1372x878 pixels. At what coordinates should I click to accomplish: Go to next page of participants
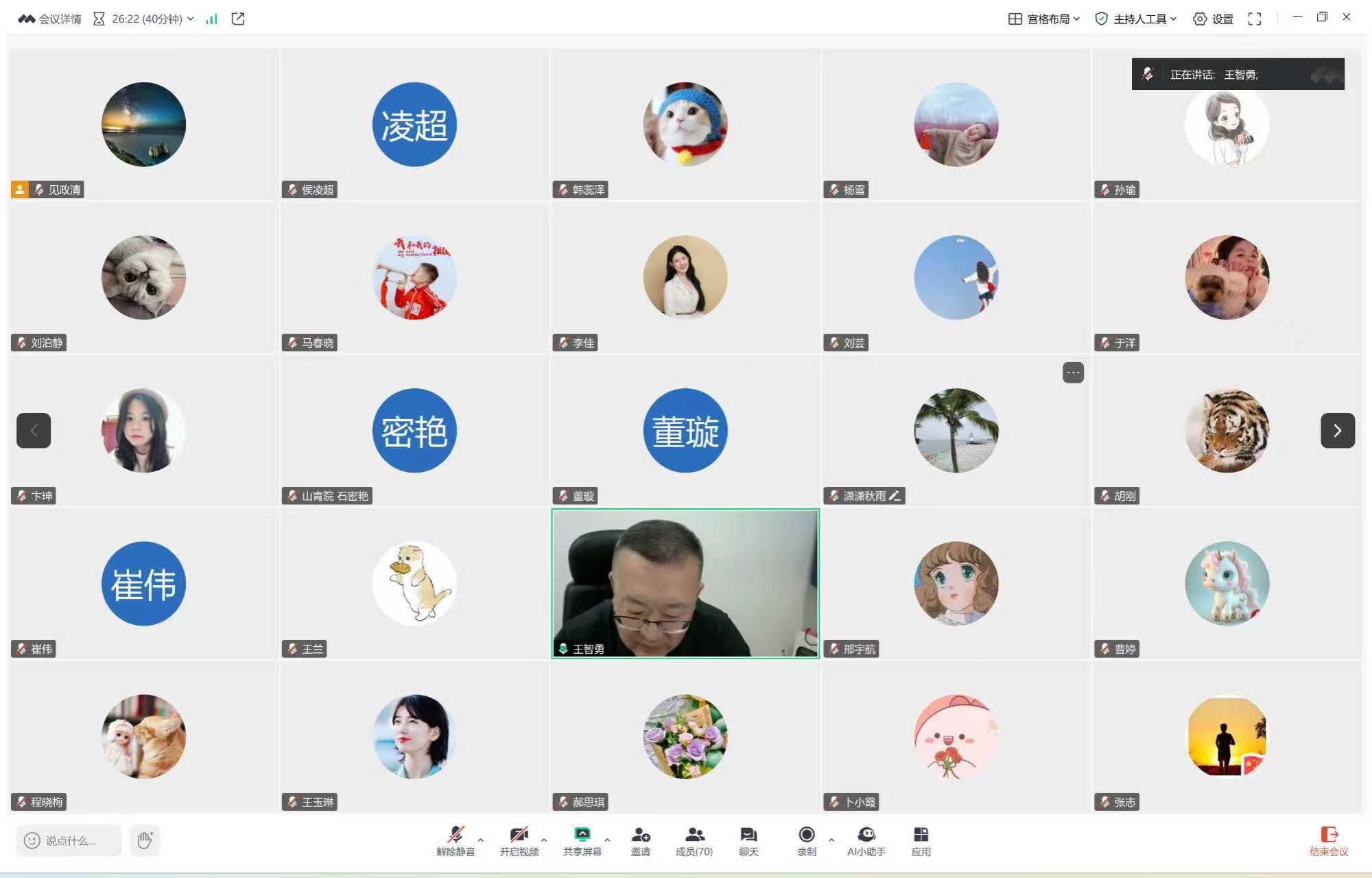pos(1337,431)
